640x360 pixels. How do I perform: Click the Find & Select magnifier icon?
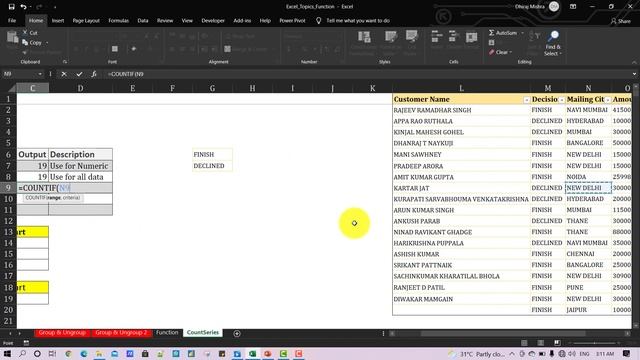[x=553, y=36]
